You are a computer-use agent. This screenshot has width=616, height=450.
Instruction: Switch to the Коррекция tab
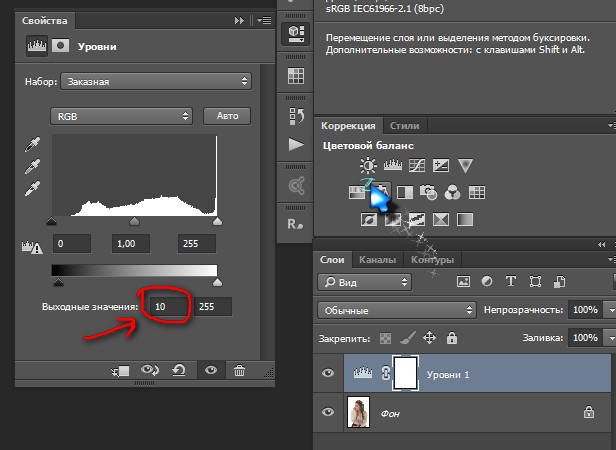(x=348, y=126)
